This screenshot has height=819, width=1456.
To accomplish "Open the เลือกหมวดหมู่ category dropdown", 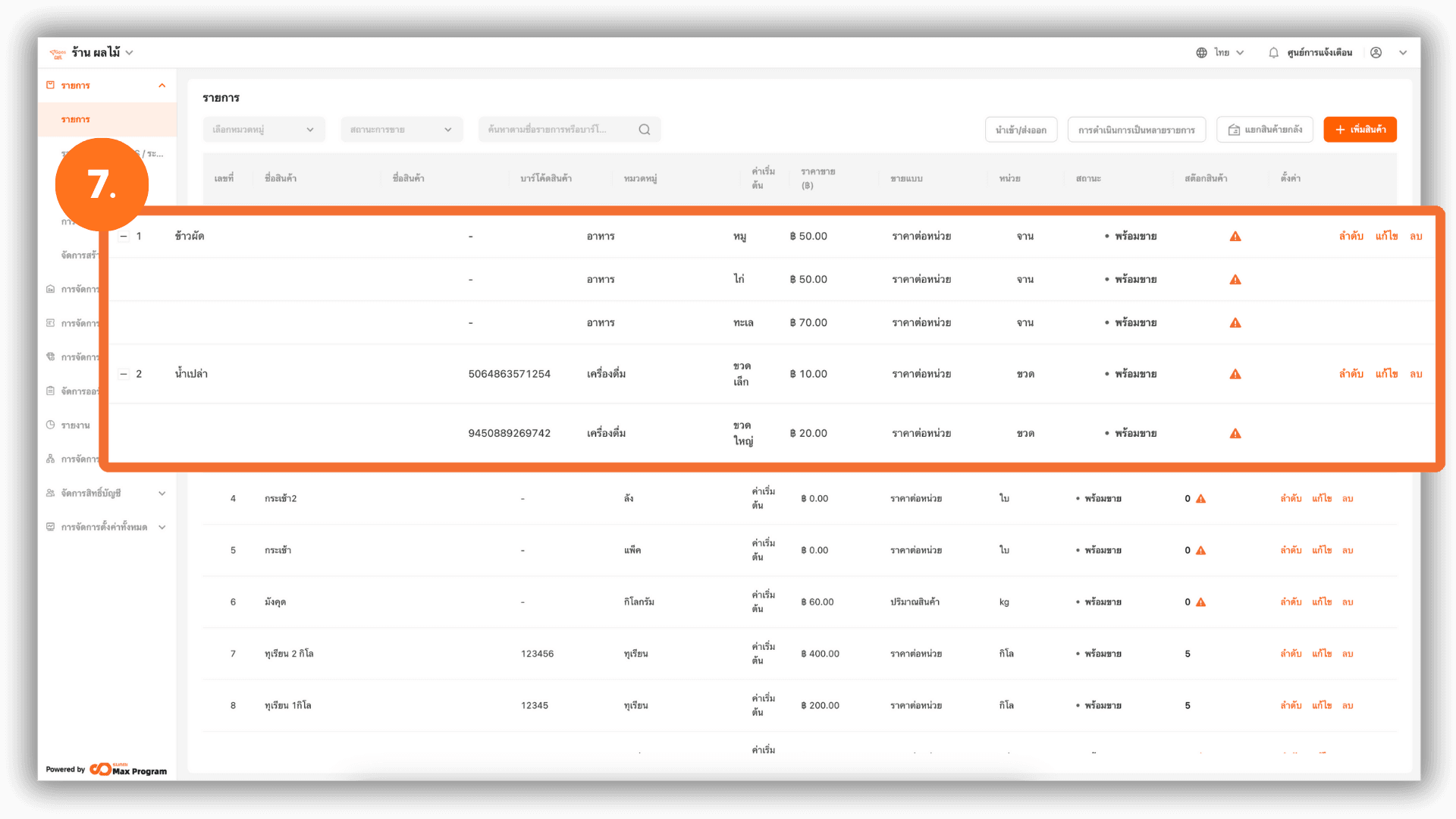I will [263, 130].
